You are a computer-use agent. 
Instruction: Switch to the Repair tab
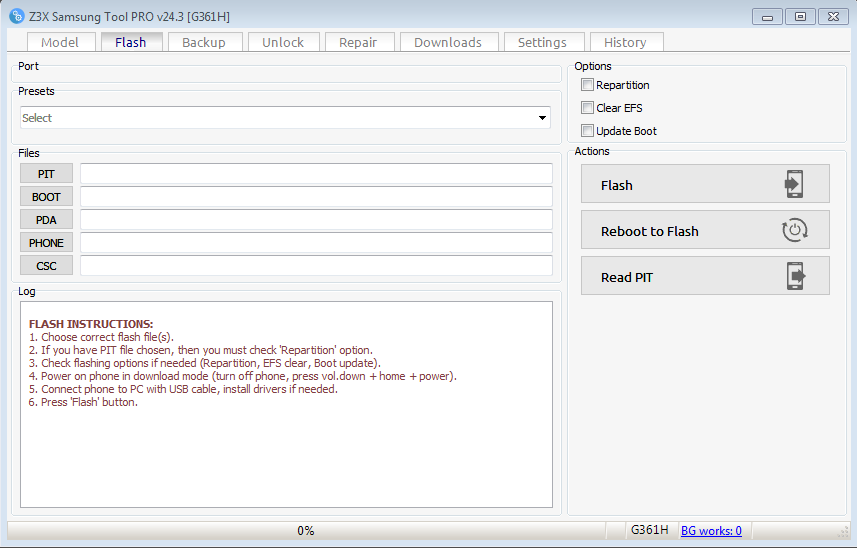coord(359,42)
